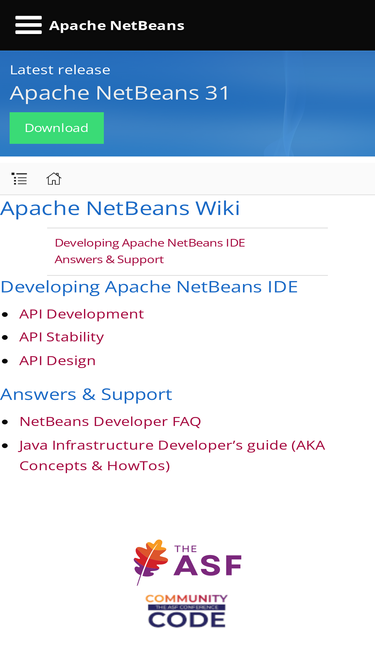This screenshot has width=375, height=667.
Task: Go to wiki home via house icon
Action: pos(54,179)
